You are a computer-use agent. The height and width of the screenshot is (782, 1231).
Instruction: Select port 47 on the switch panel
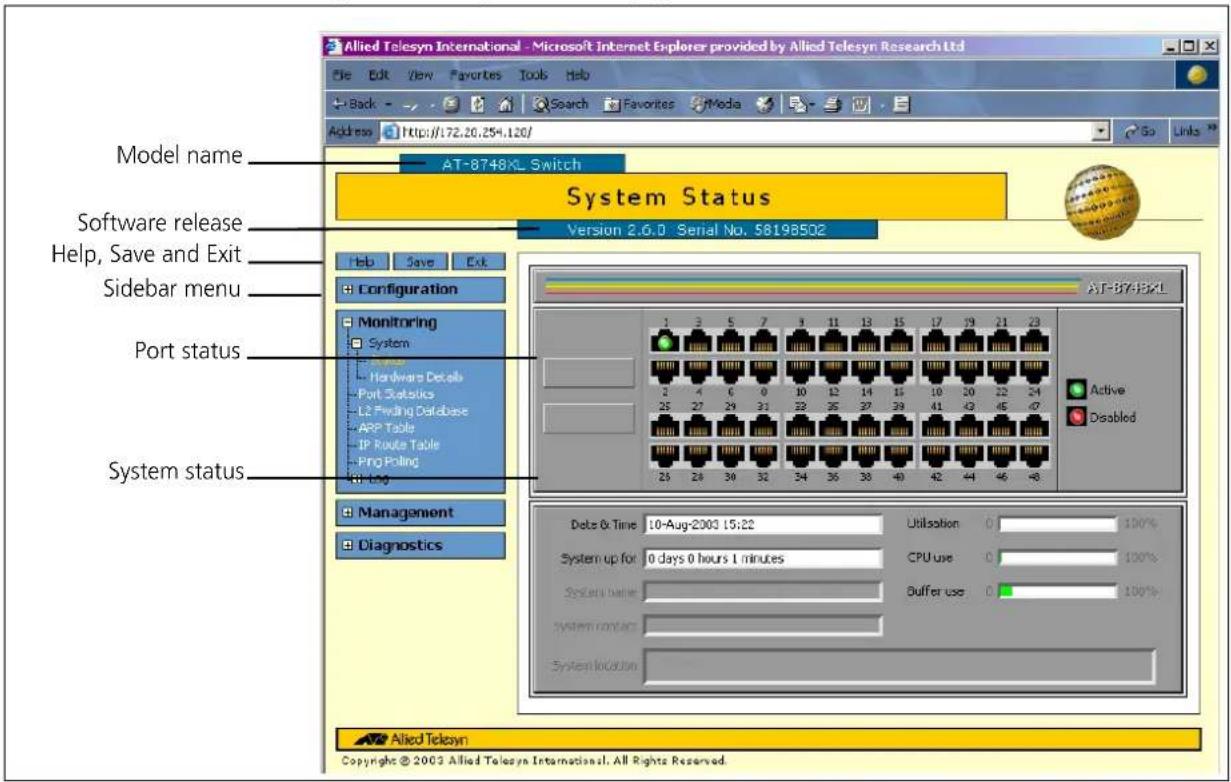pyautogui.click(x=1033, y=427)
